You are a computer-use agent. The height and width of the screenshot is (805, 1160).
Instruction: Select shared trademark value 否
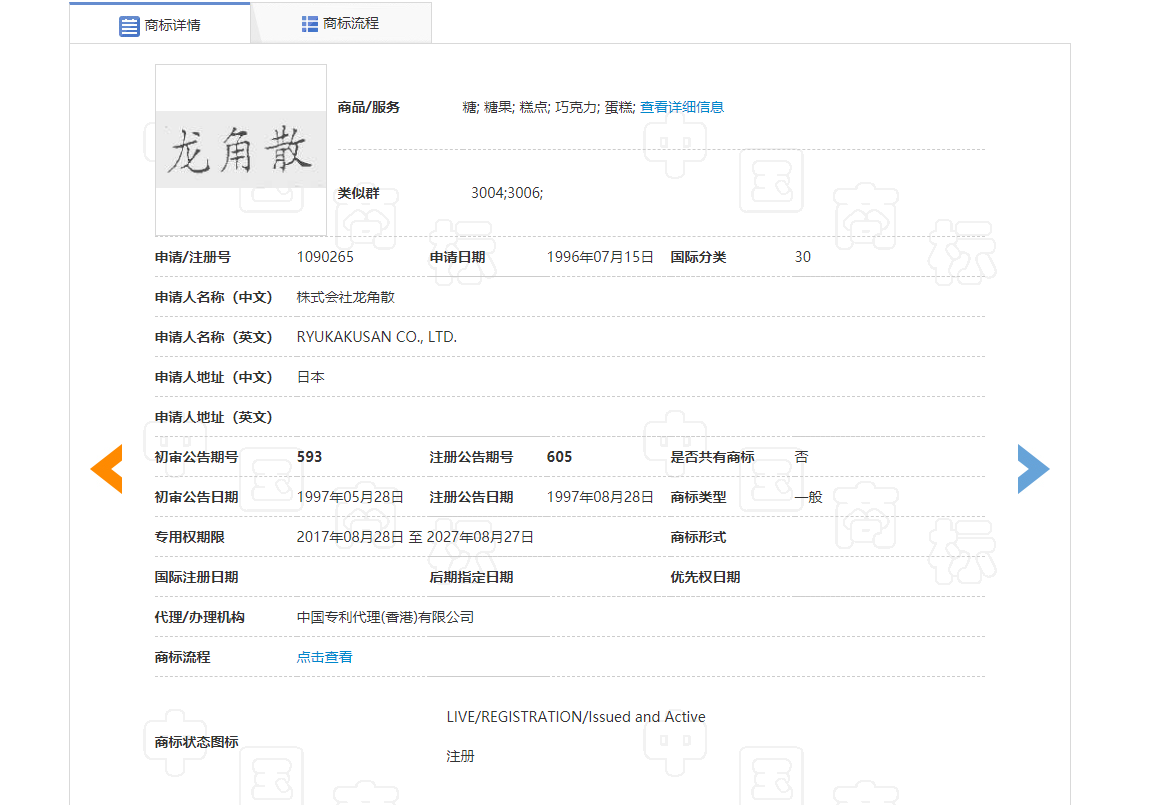point(801,457)
